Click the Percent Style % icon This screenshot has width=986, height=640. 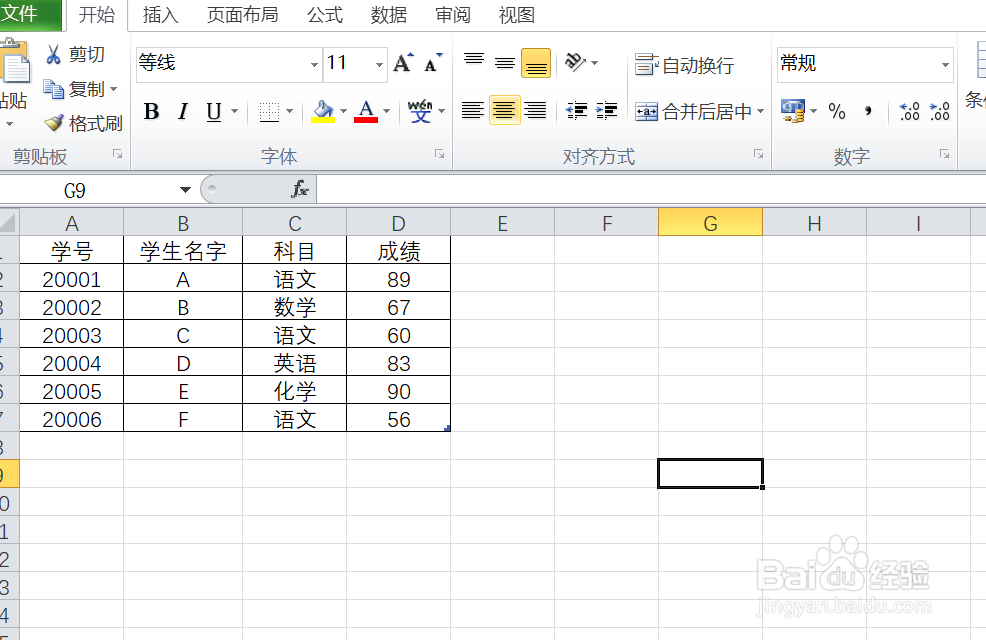pos(838,112)
